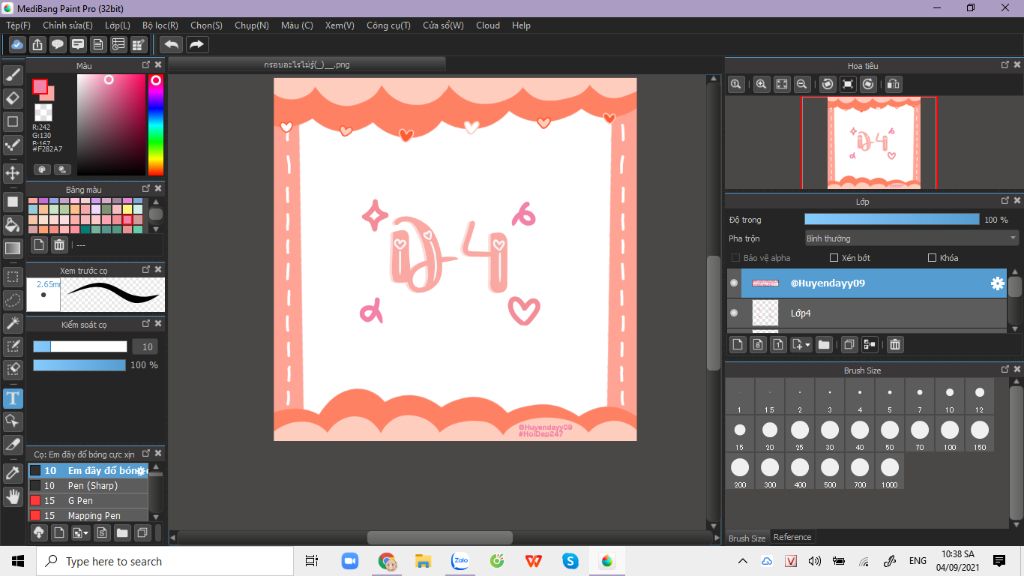Image resolution: width=1024 pixels, height=576 pixels.
Task: Rotate canvas left in the navigator
Action: point(827,84)
